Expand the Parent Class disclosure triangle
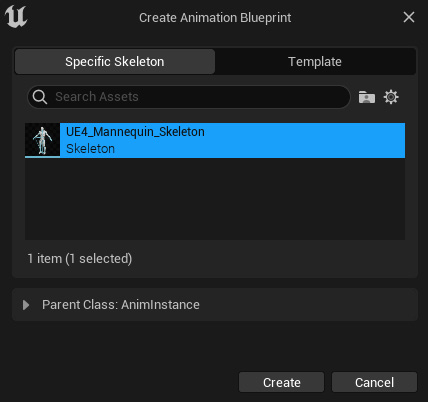Screen dimensions: 428x402 pyautogui.click(x=26, y=305)
